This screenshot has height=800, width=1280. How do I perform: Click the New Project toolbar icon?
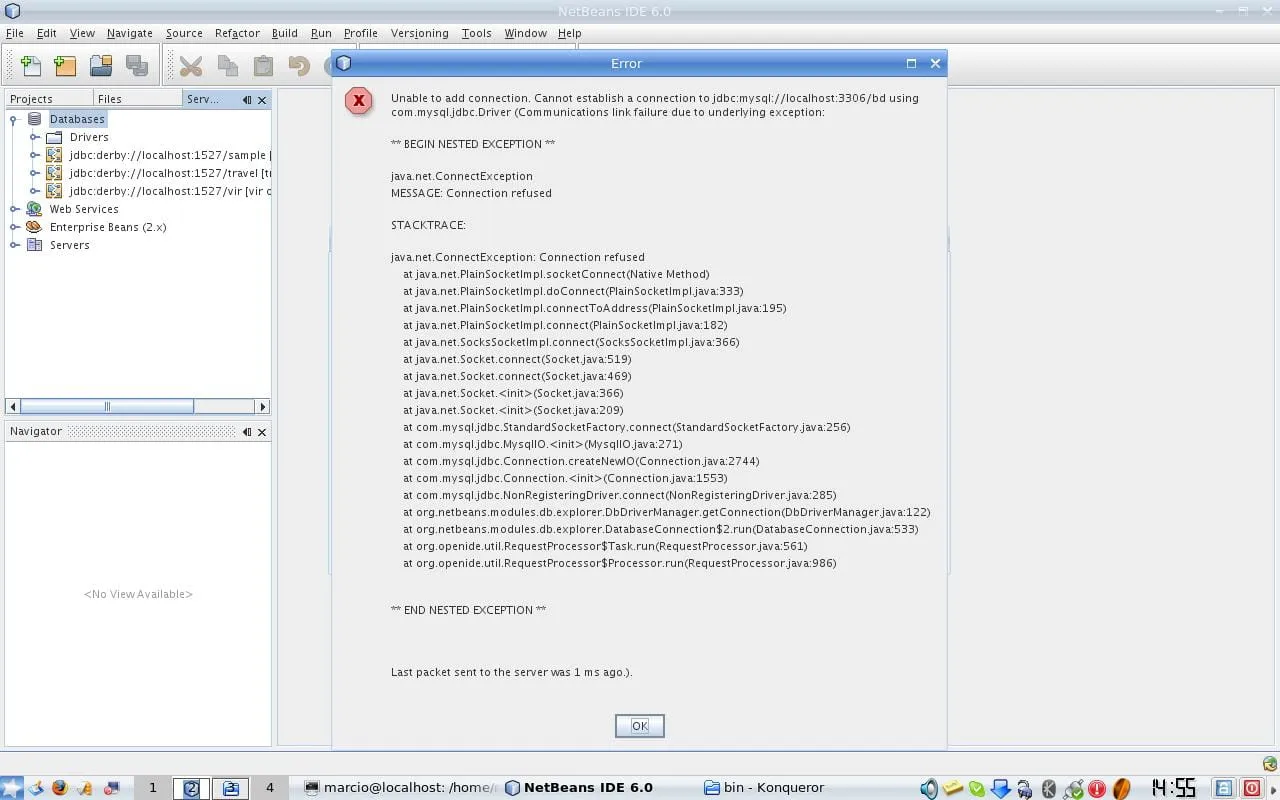pyautogui.click(x=65, y=66)
